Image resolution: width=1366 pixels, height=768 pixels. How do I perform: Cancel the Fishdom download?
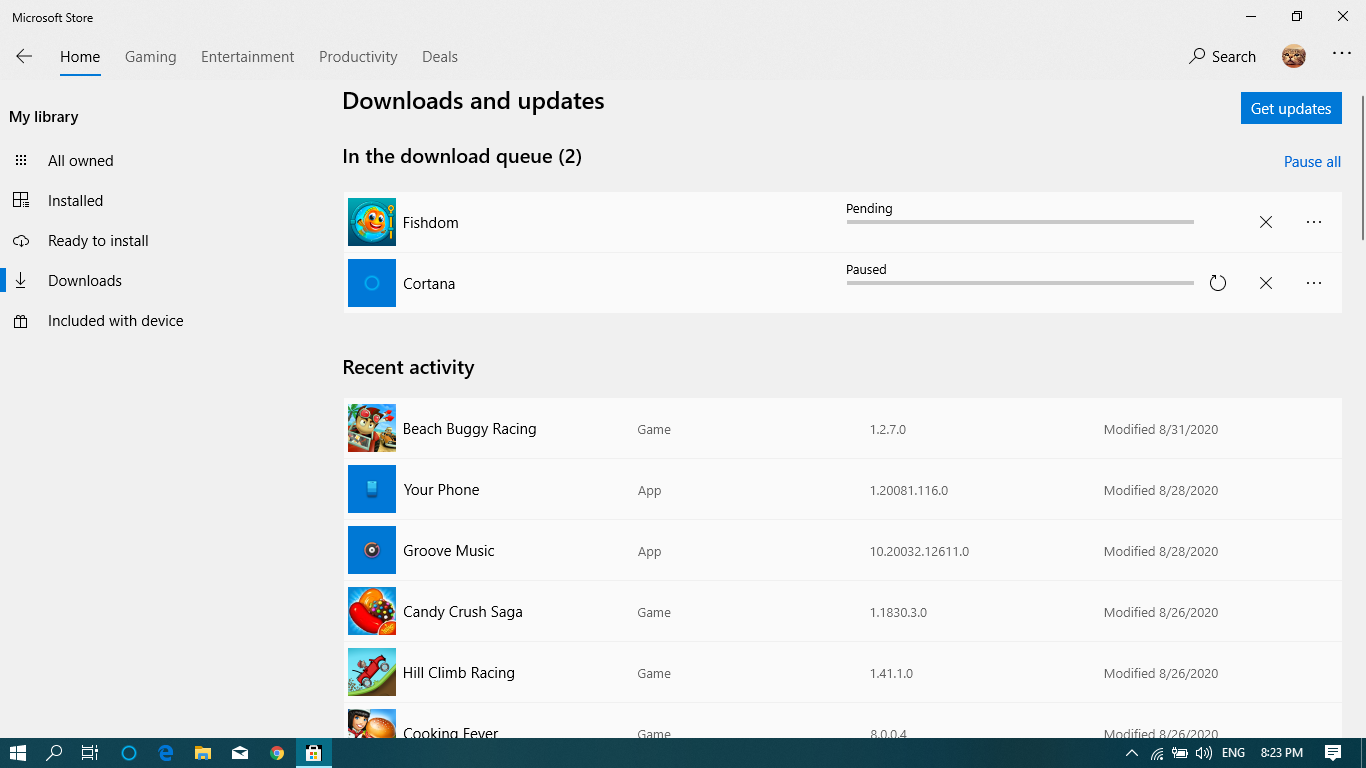[1266, 222]
